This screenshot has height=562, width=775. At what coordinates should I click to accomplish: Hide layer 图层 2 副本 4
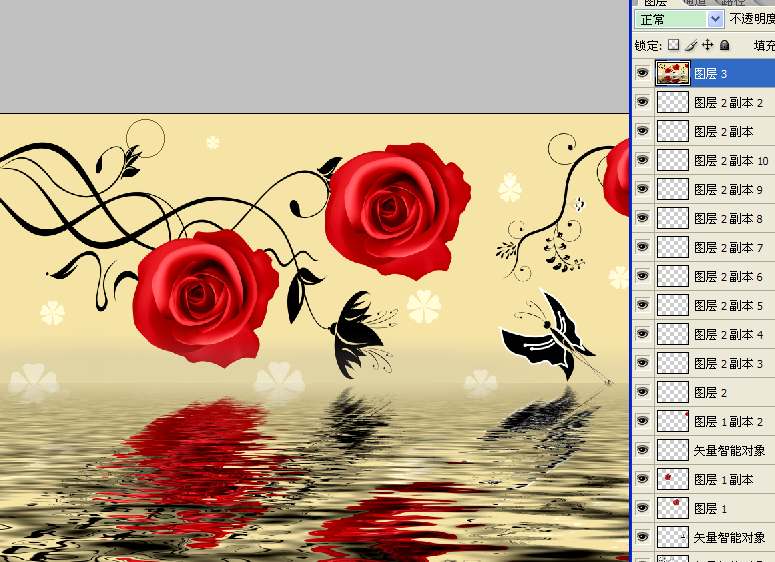(x=642, y=334)
